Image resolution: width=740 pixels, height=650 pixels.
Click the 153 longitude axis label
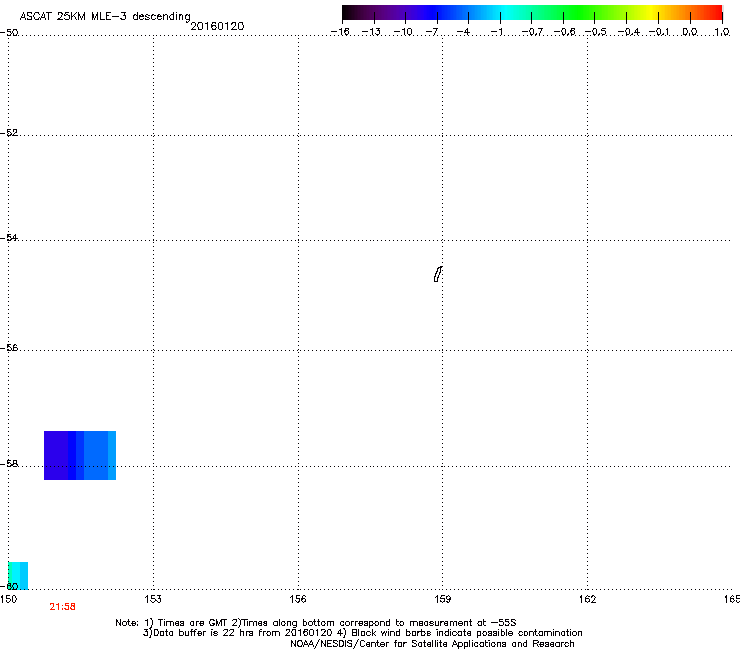coord(153,599)
